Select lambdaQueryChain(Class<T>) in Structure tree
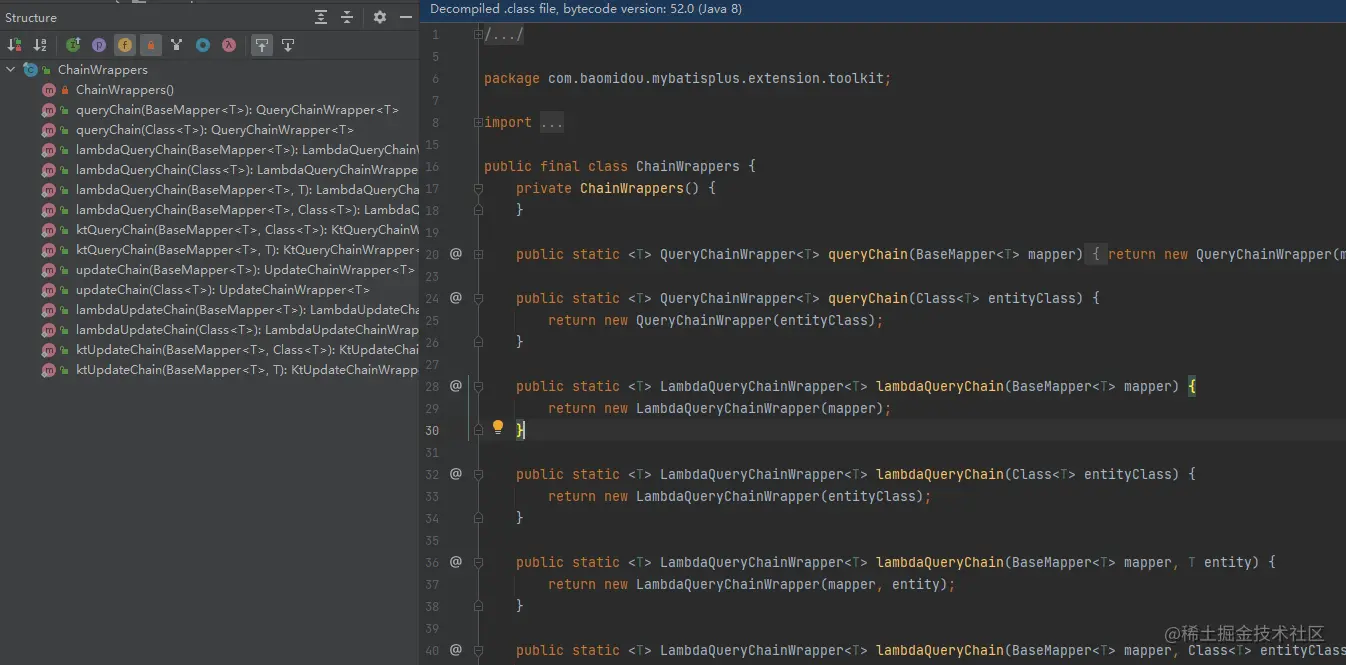 210,170
